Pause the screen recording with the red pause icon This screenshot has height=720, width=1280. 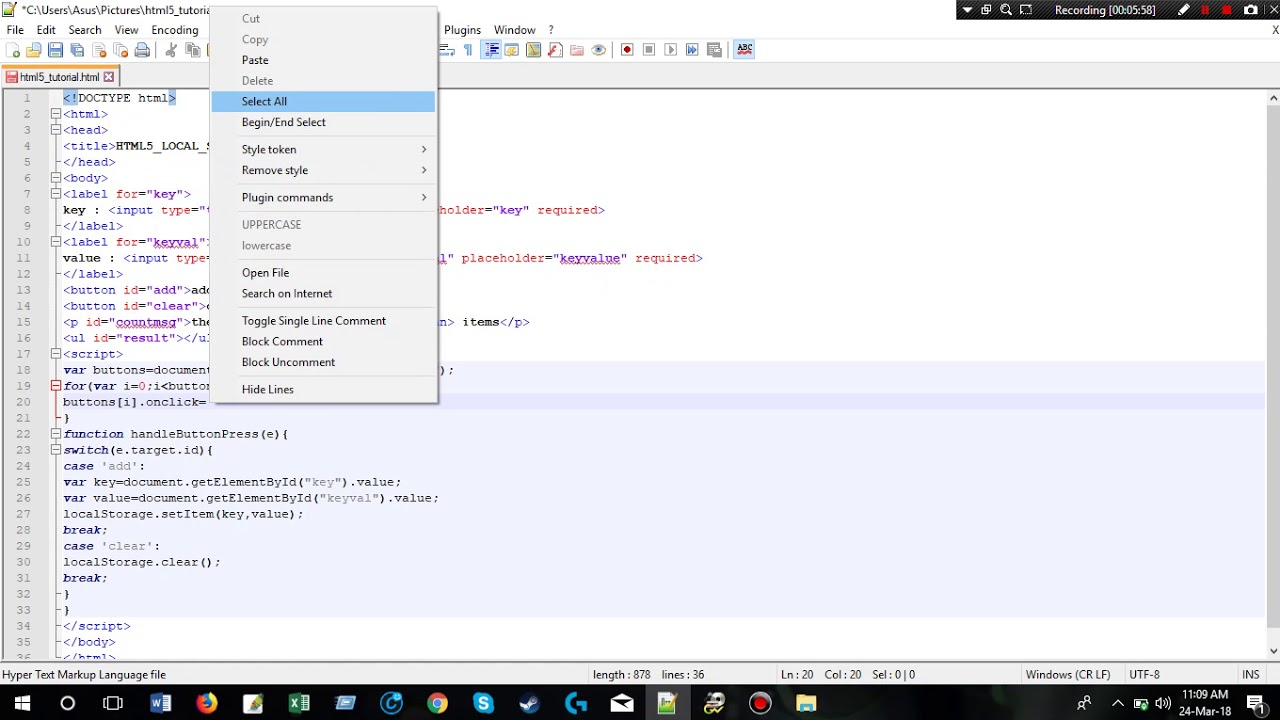(x=1205, y=10)
